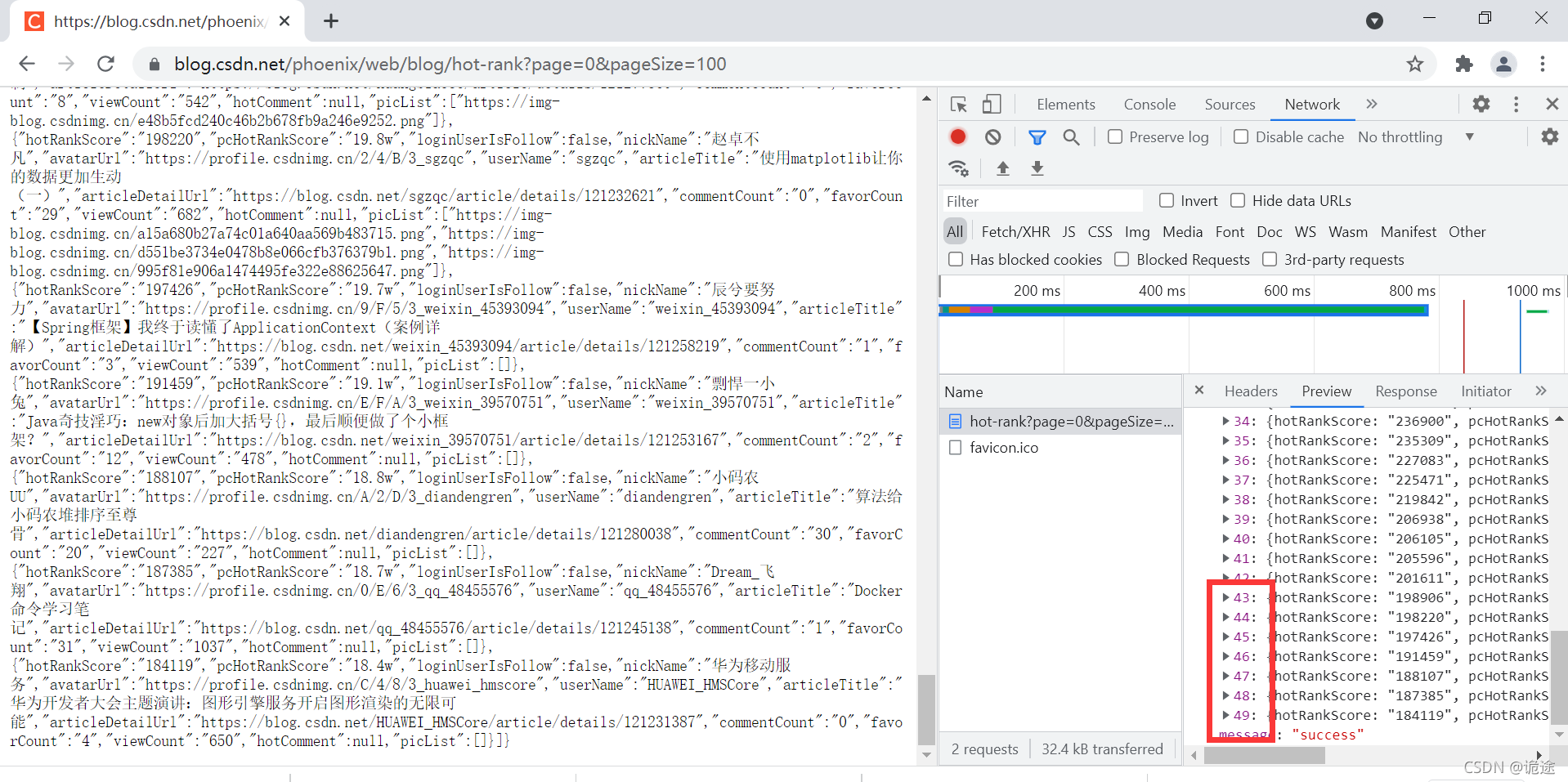
Task: Import HAR file with upload icon
Action: [x=1003, y=168]
